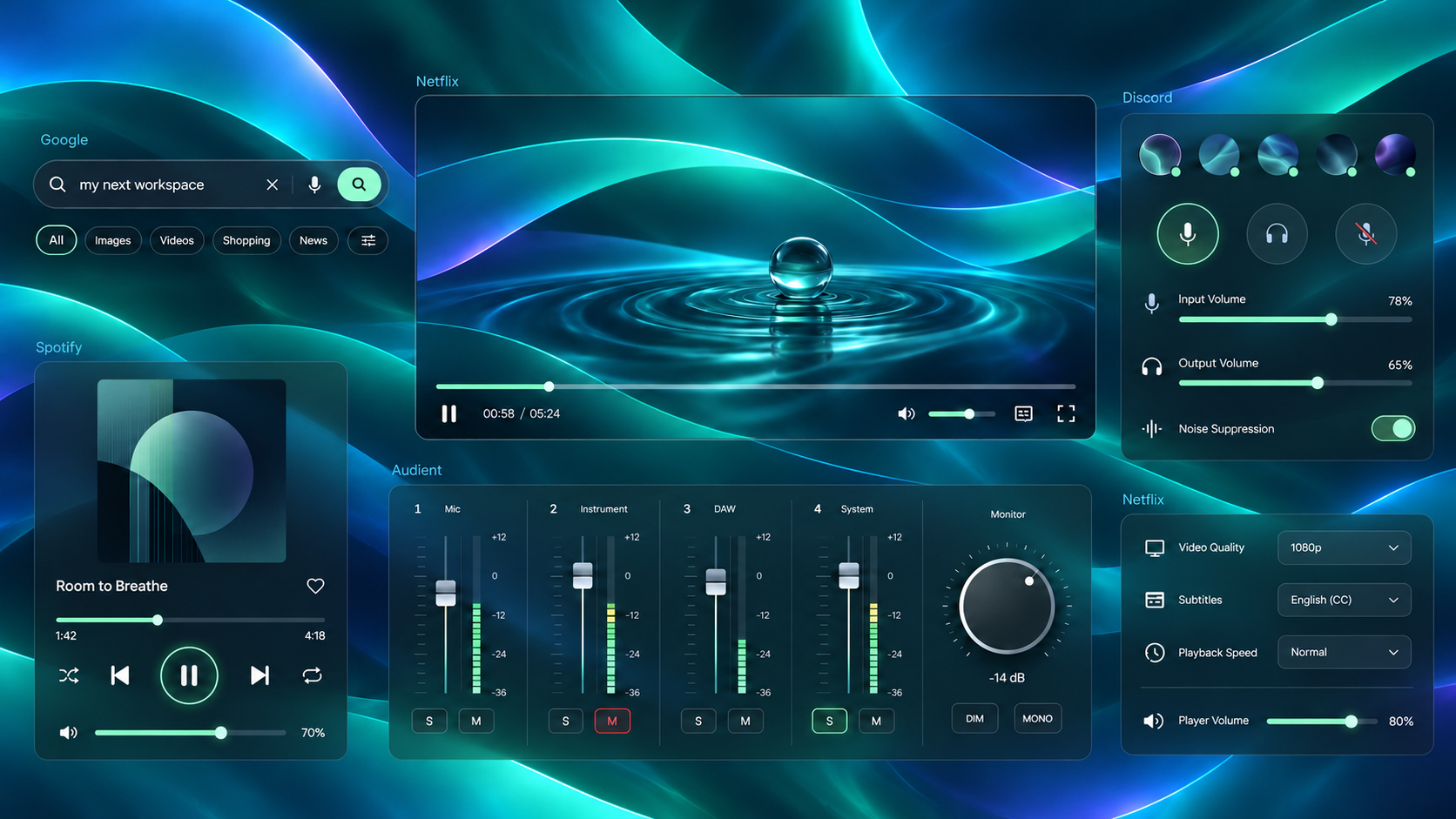Mute Spotify using the speaker icon
Viewport: 1456px width, 819px height.
pyautogui.click(x=68, y=733)
